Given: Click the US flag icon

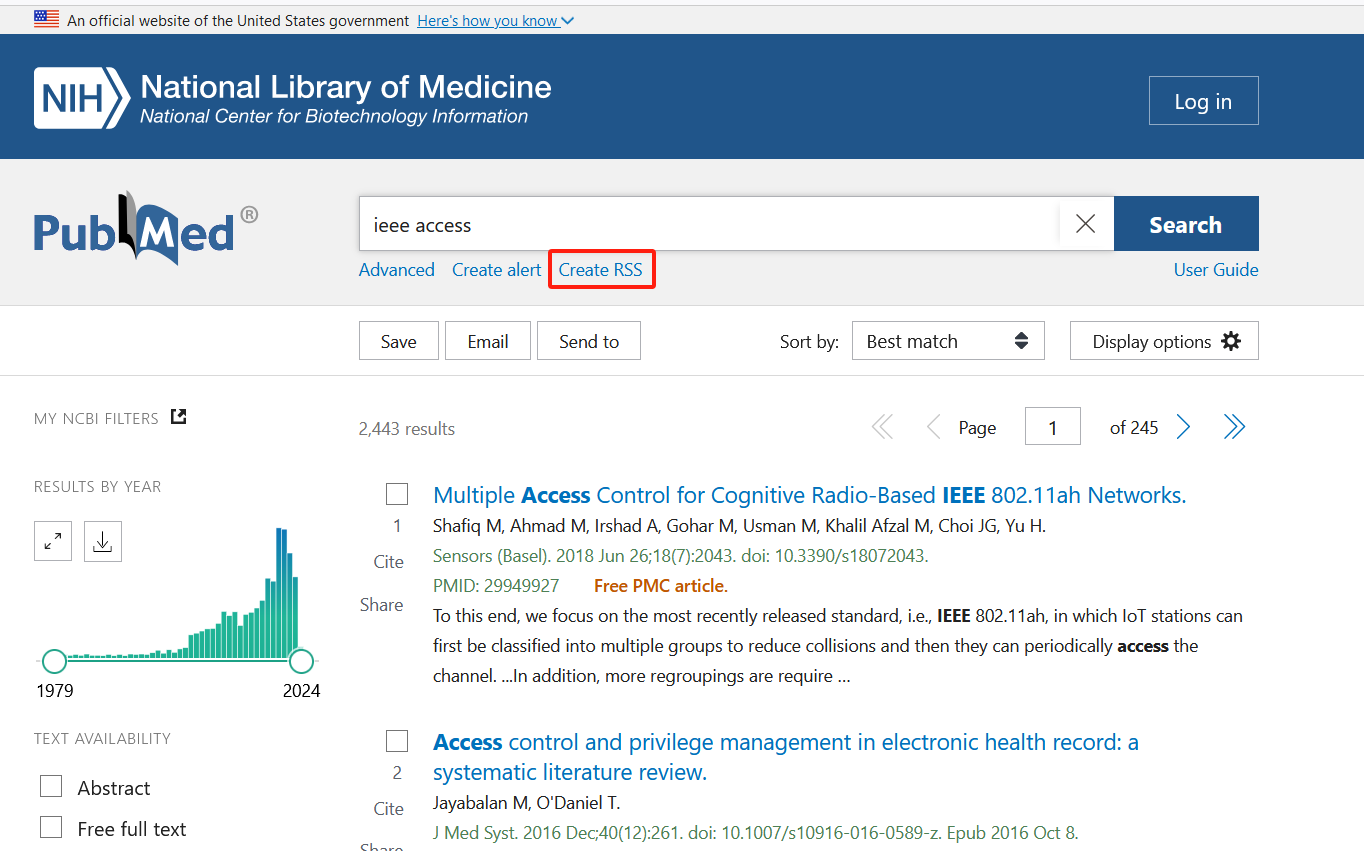Looking at the screenshot, I should coord(46,18).
